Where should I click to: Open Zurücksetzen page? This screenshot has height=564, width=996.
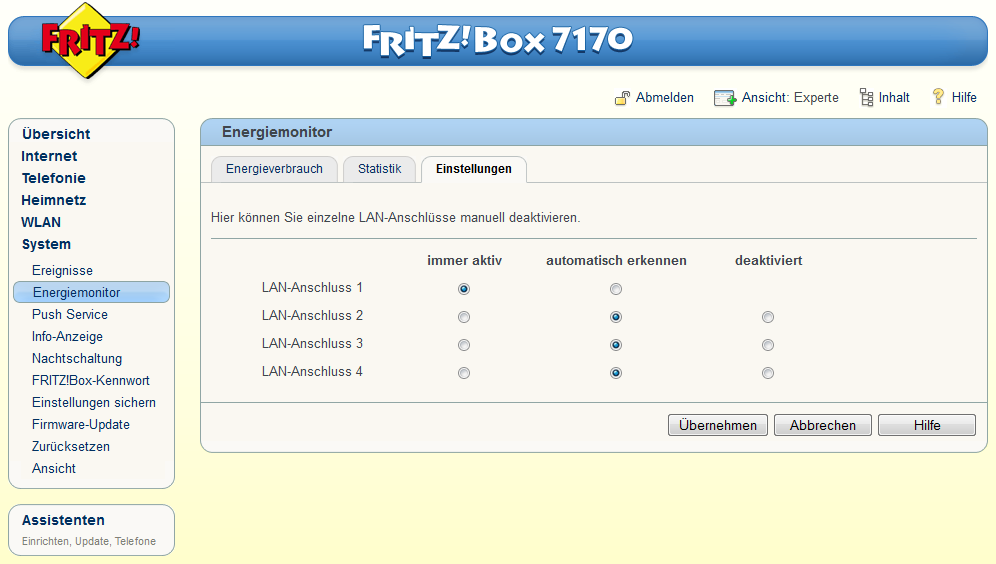coord(71,446)
